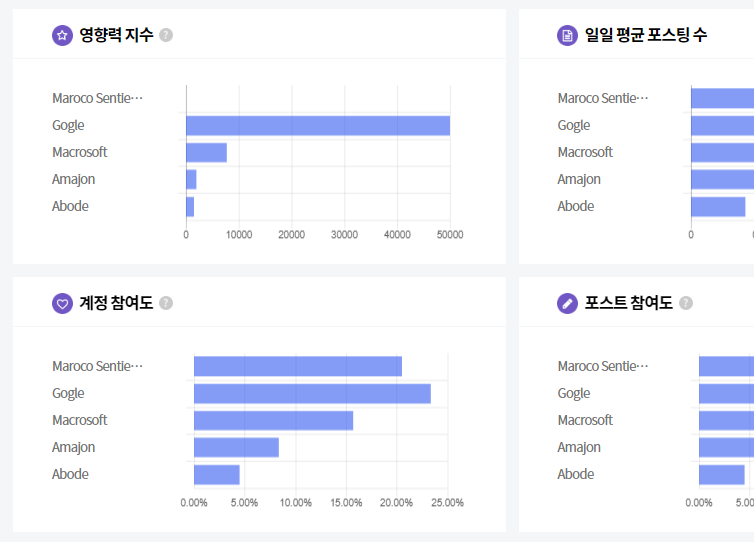
Task: Click the Macrosoft label in 일일 평균 포스팅 수 chart
Action: [585, 152]
